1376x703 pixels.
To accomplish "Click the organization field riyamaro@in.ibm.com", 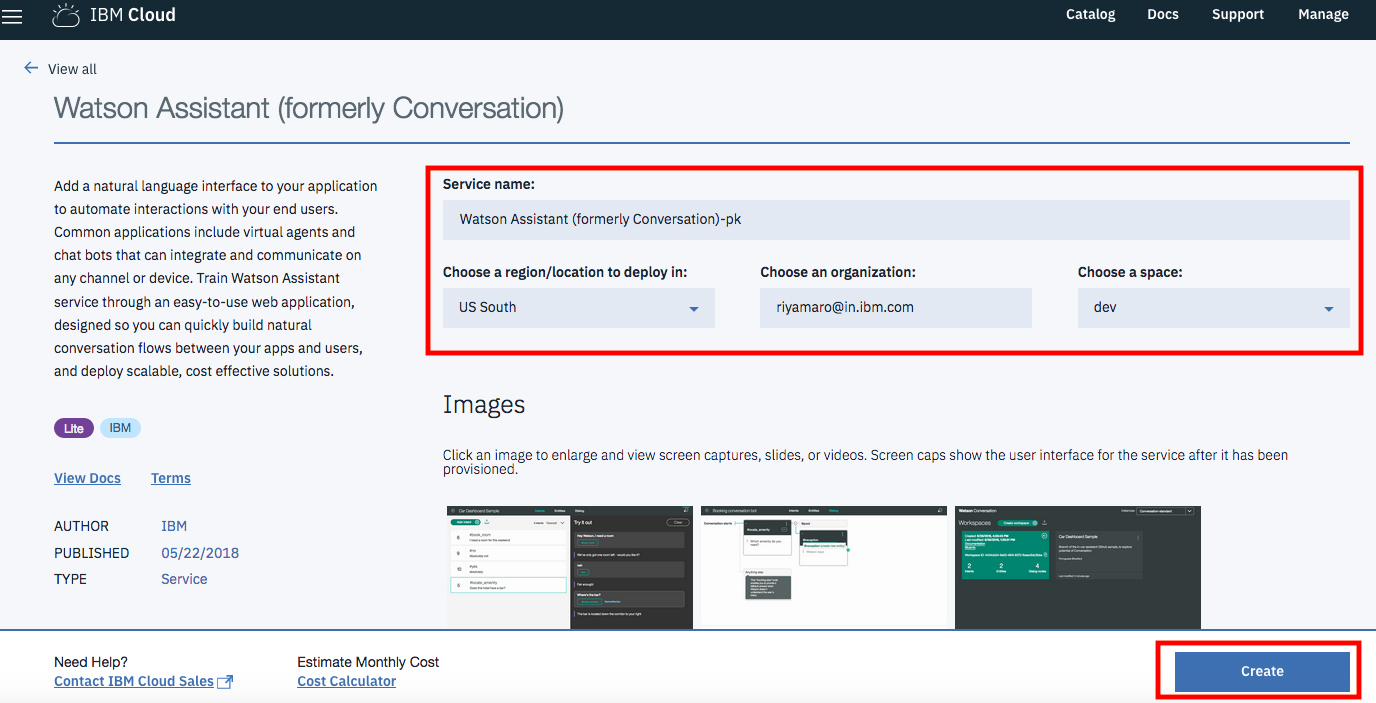I will pos(896,308).
